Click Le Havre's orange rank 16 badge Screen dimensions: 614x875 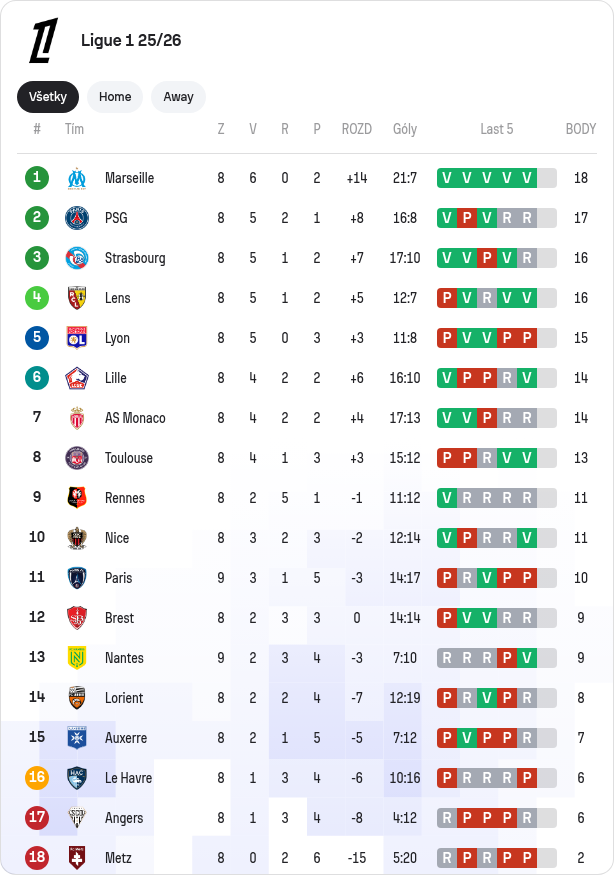(37, 778)
